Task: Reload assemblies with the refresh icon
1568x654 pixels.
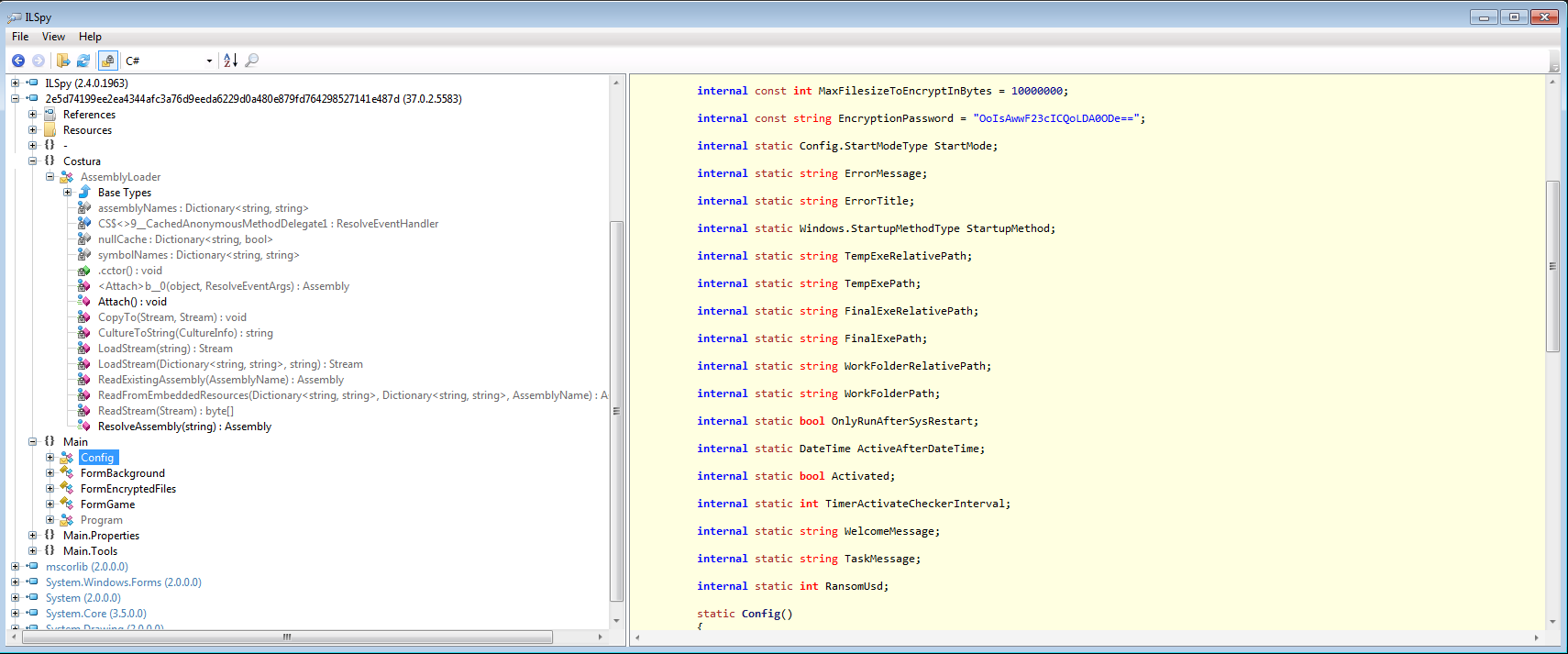Action: [83, 61]
